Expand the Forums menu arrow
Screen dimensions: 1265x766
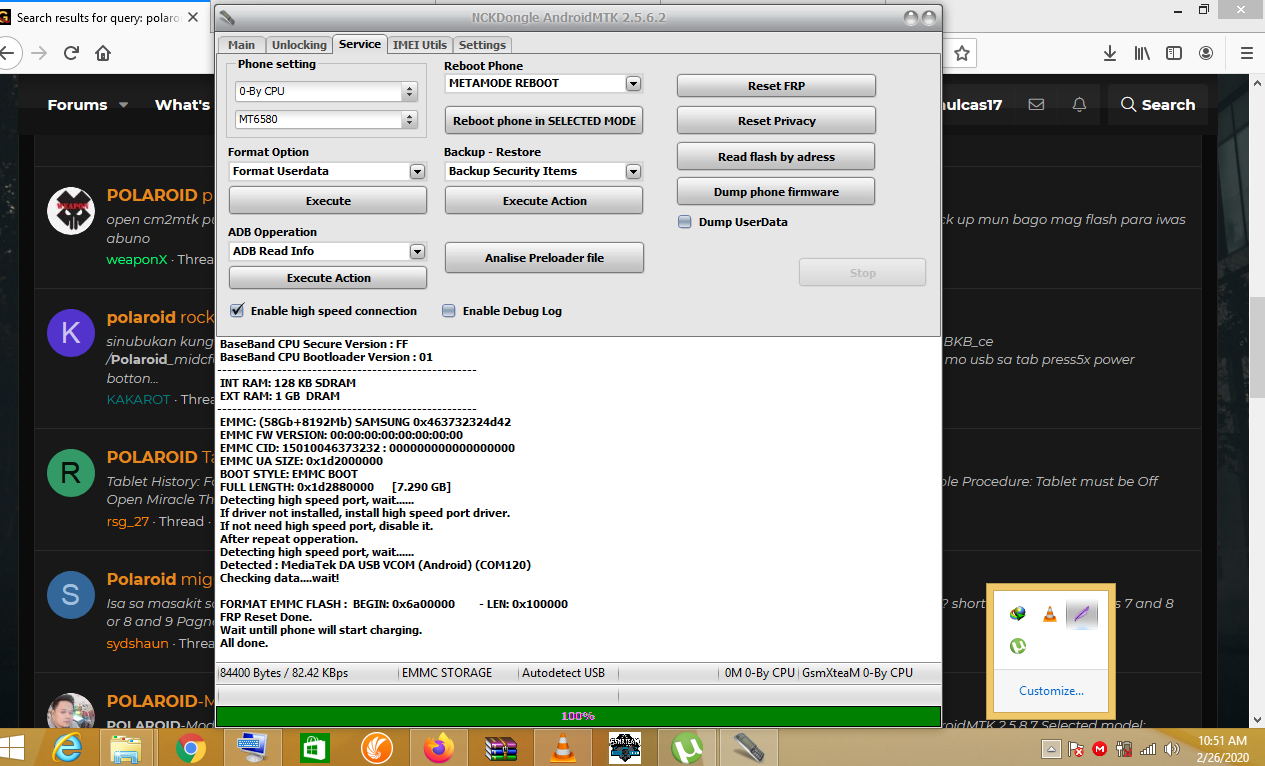(x=124, y=105)
